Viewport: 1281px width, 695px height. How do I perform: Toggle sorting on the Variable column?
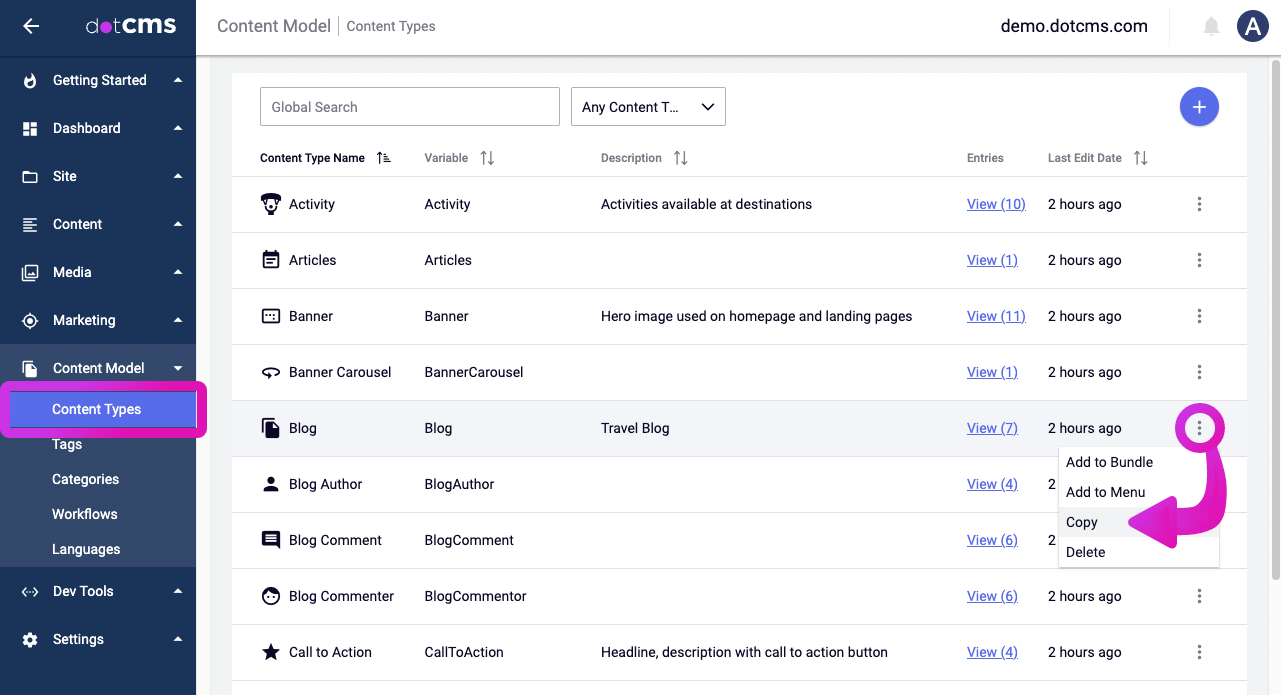[487, 158]
